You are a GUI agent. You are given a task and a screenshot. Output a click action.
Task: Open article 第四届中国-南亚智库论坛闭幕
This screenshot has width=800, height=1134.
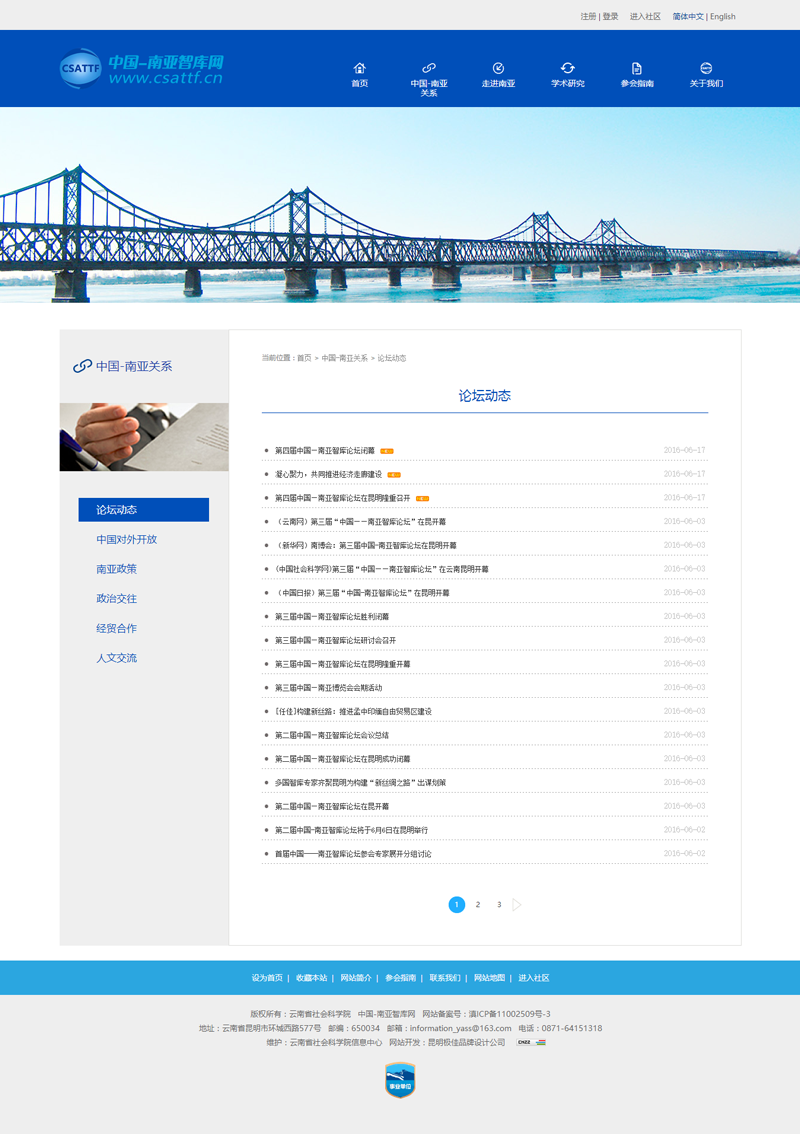[325, 451]
